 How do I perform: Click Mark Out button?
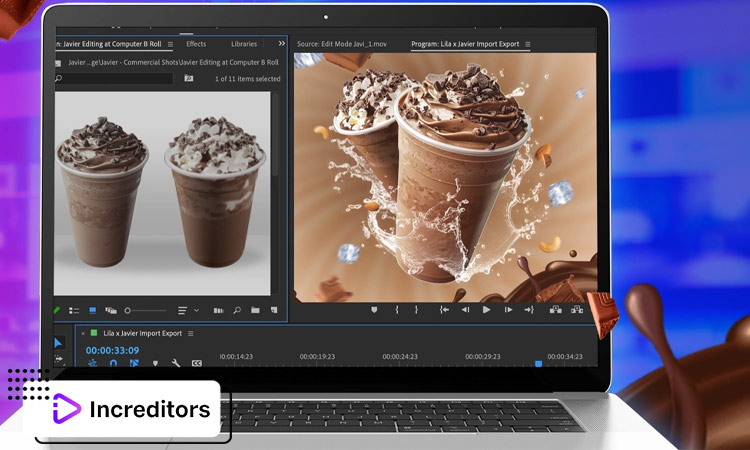[x=416, y=310]
